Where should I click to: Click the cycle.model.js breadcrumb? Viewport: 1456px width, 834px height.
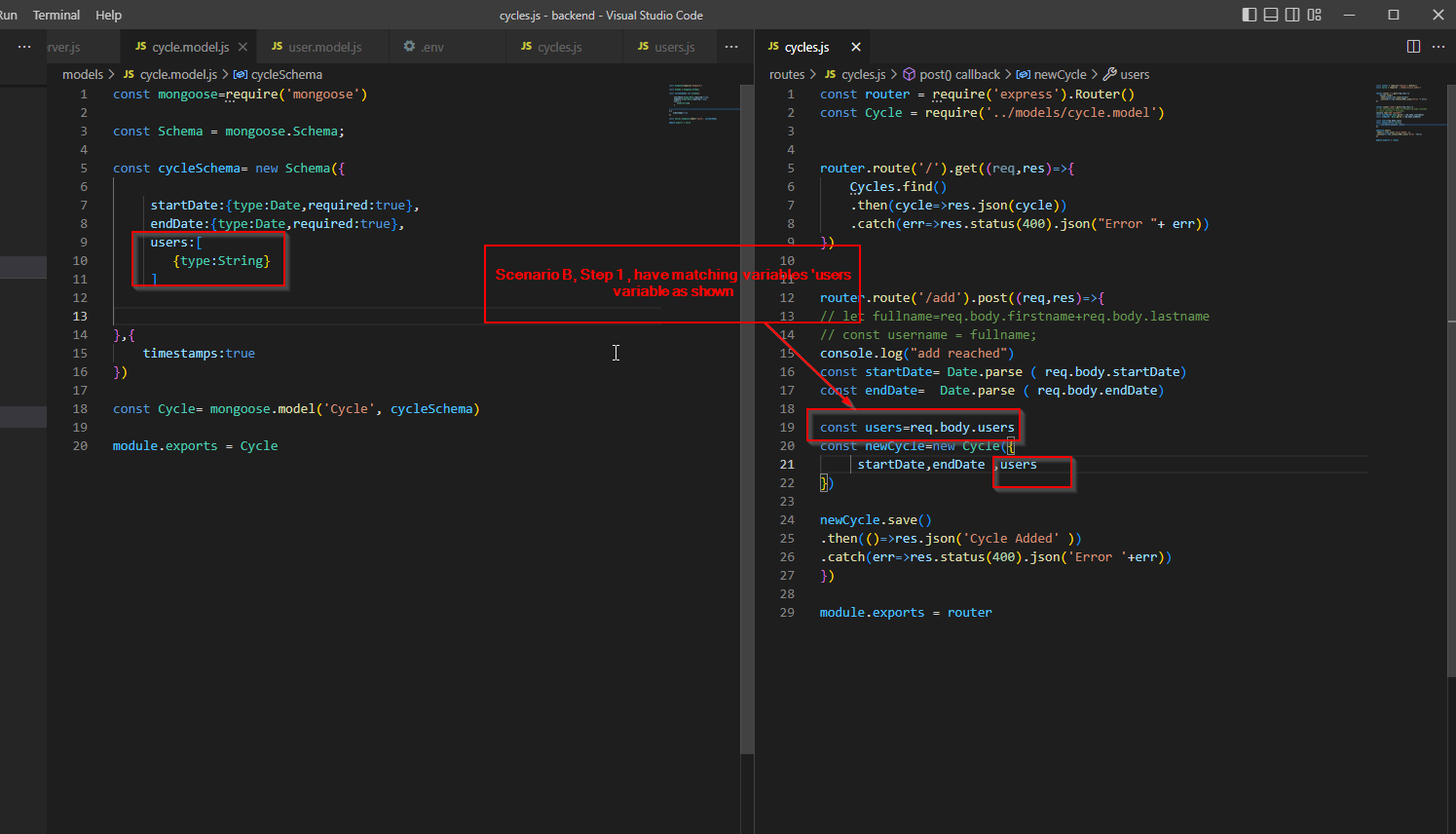pyautogui.click(x=178, y=74)
